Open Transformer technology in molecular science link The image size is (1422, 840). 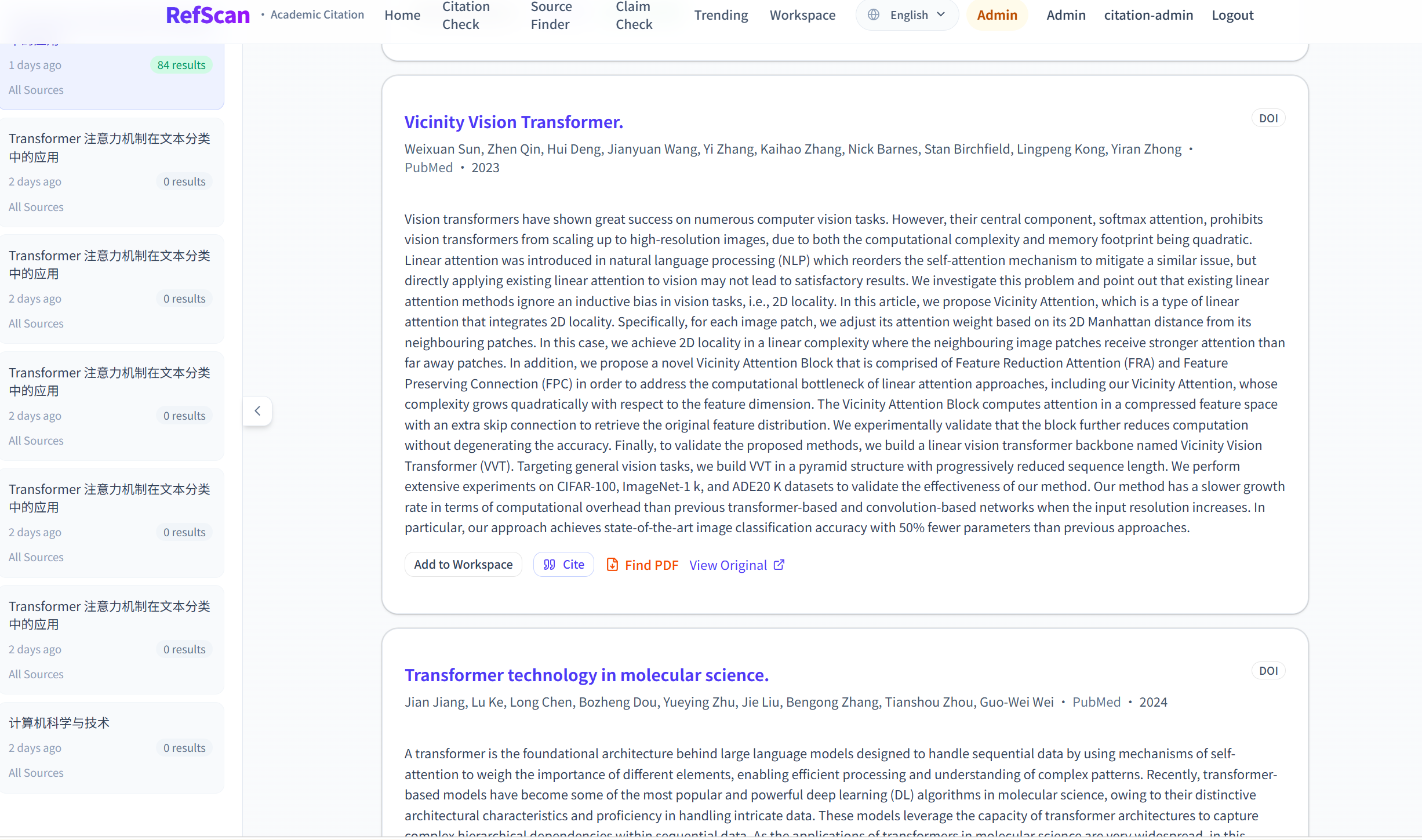coord(586,675)
